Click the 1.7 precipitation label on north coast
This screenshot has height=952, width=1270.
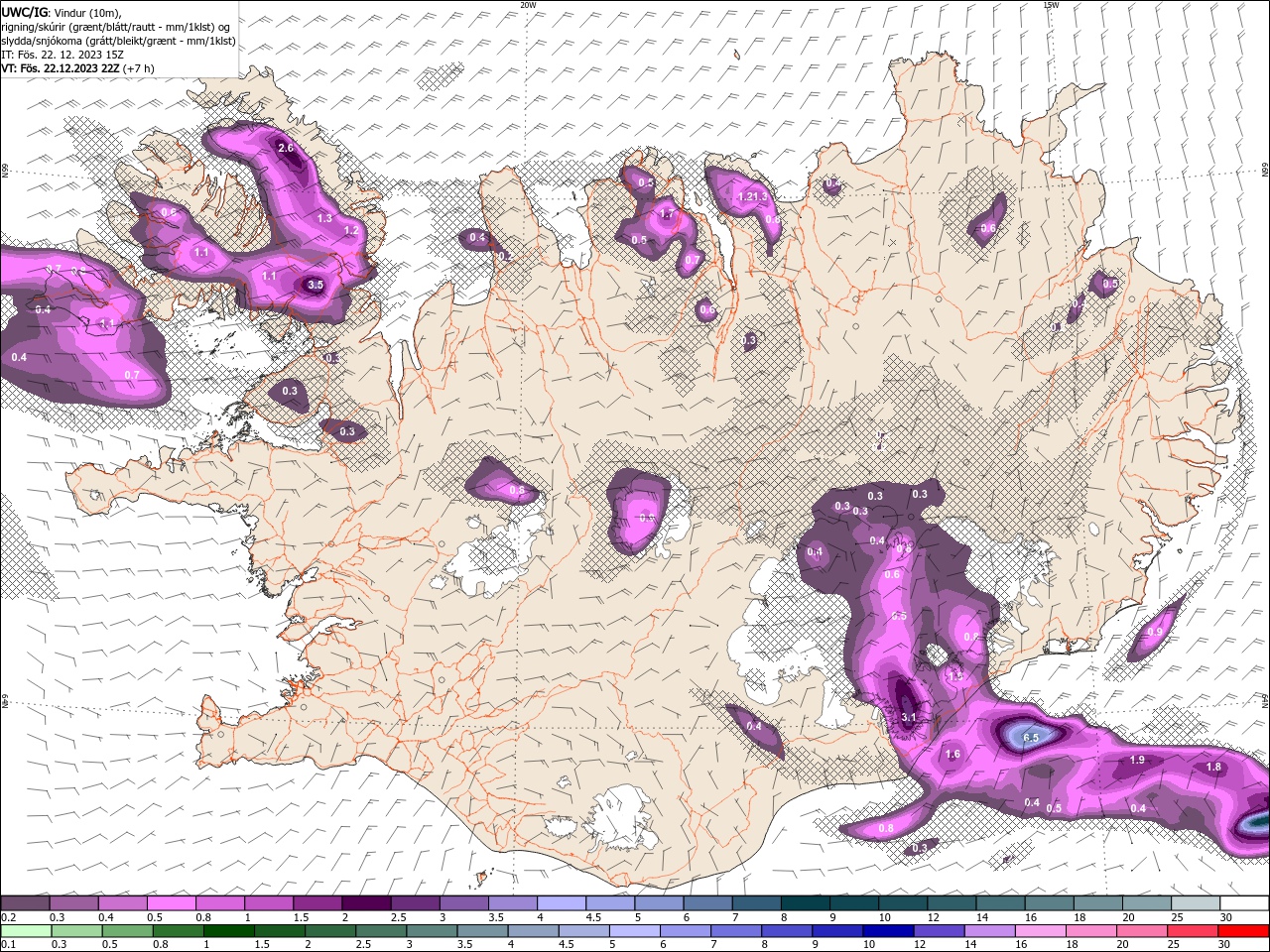click(667, 214)
